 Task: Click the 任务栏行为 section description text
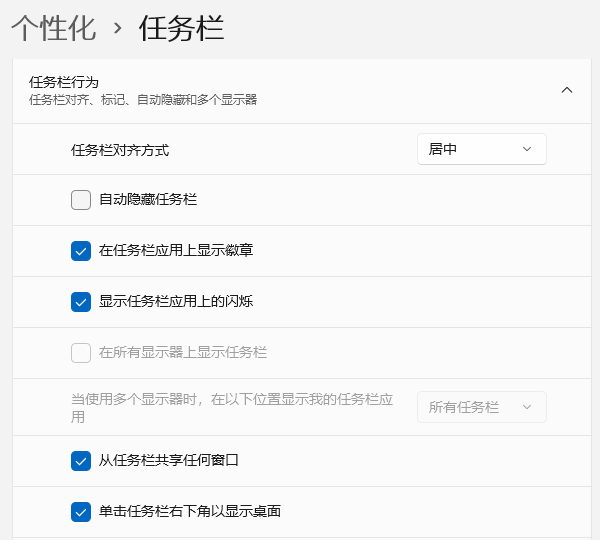tap(143, 100)
